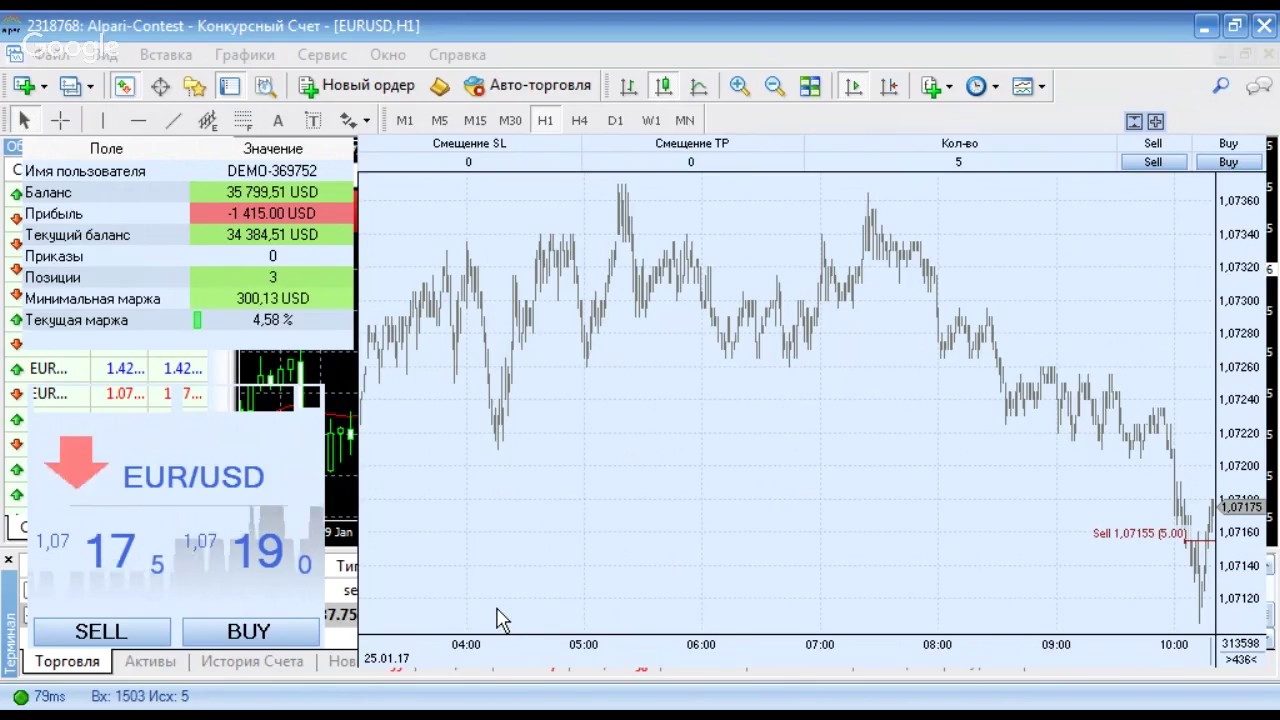The image size is (1280, 720).
Task: Switch to M1 timeframe
Action: (x=405, y=120)
